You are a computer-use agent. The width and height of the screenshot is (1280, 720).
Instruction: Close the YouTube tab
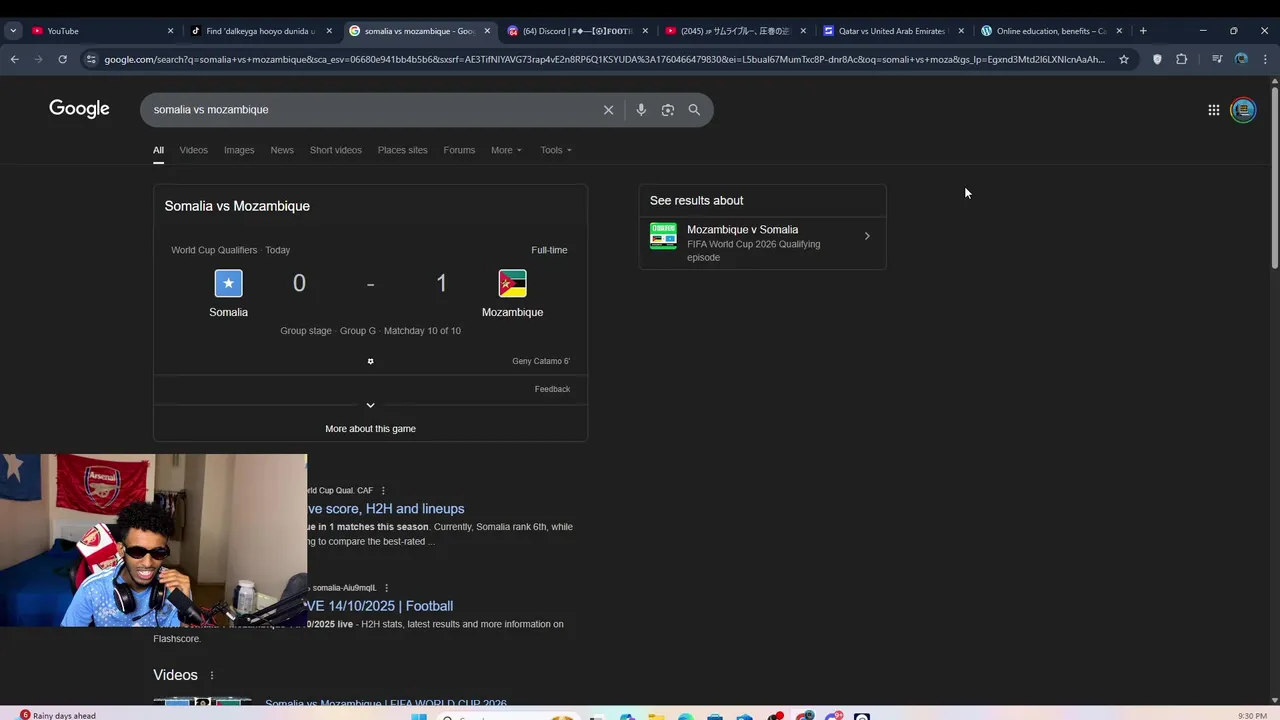click(x=170, y=31)
